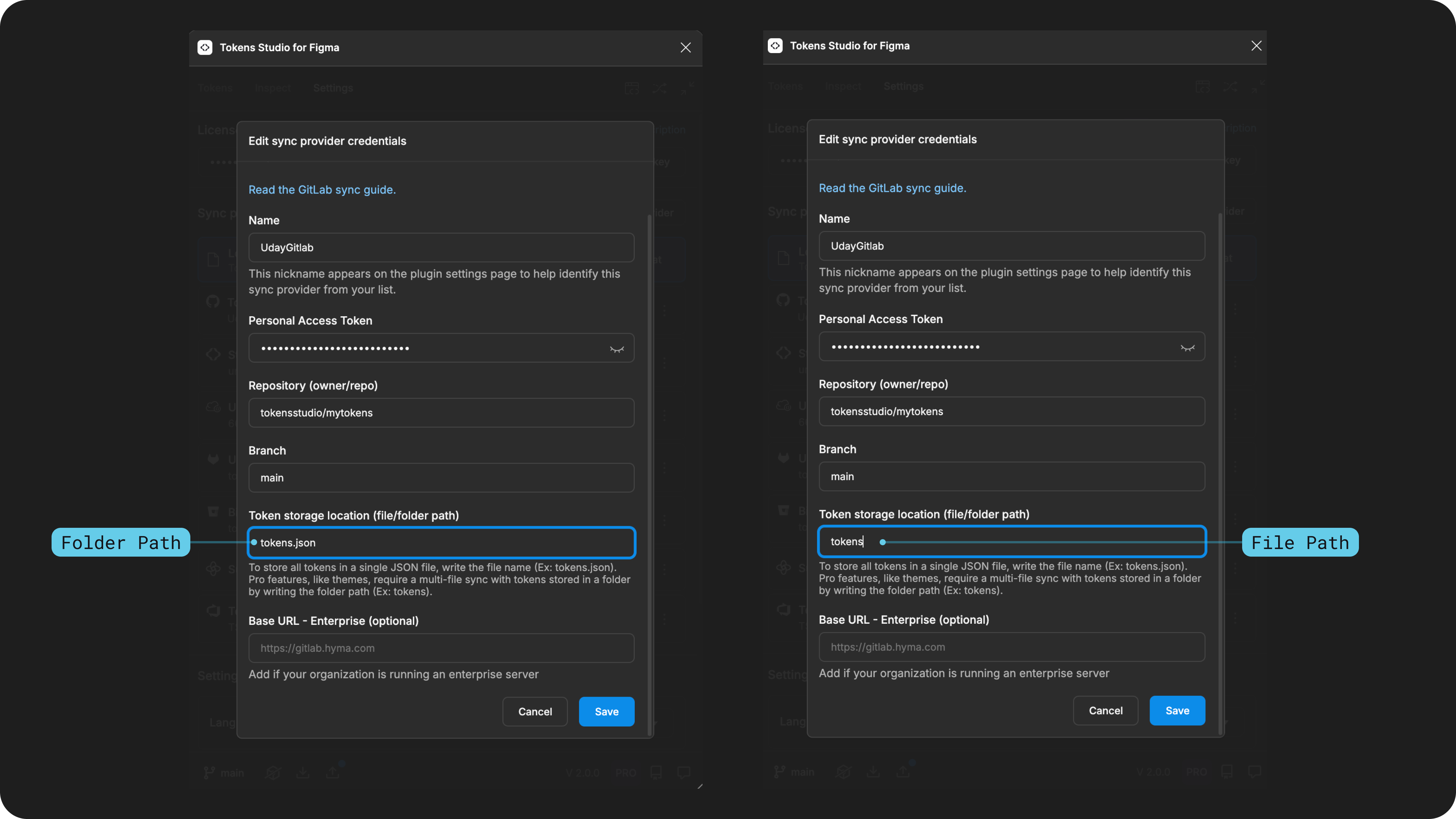This screenshot has height=819, width=1456.
Task: Open the feedback chat icon in right window footer
Action: (1255, 771)
